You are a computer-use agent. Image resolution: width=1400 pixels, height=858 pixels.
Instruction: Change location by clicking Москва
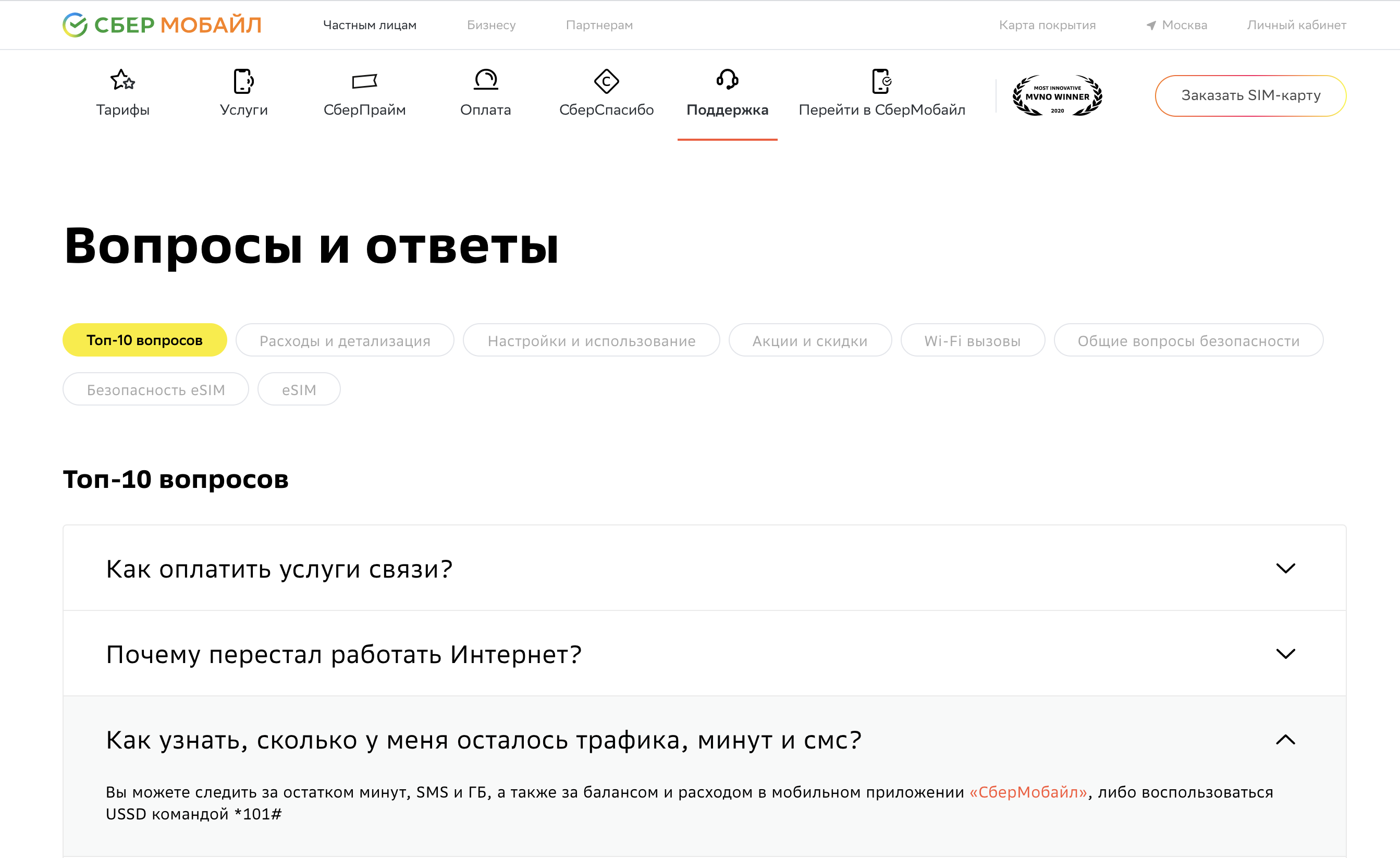point(1183,25)
